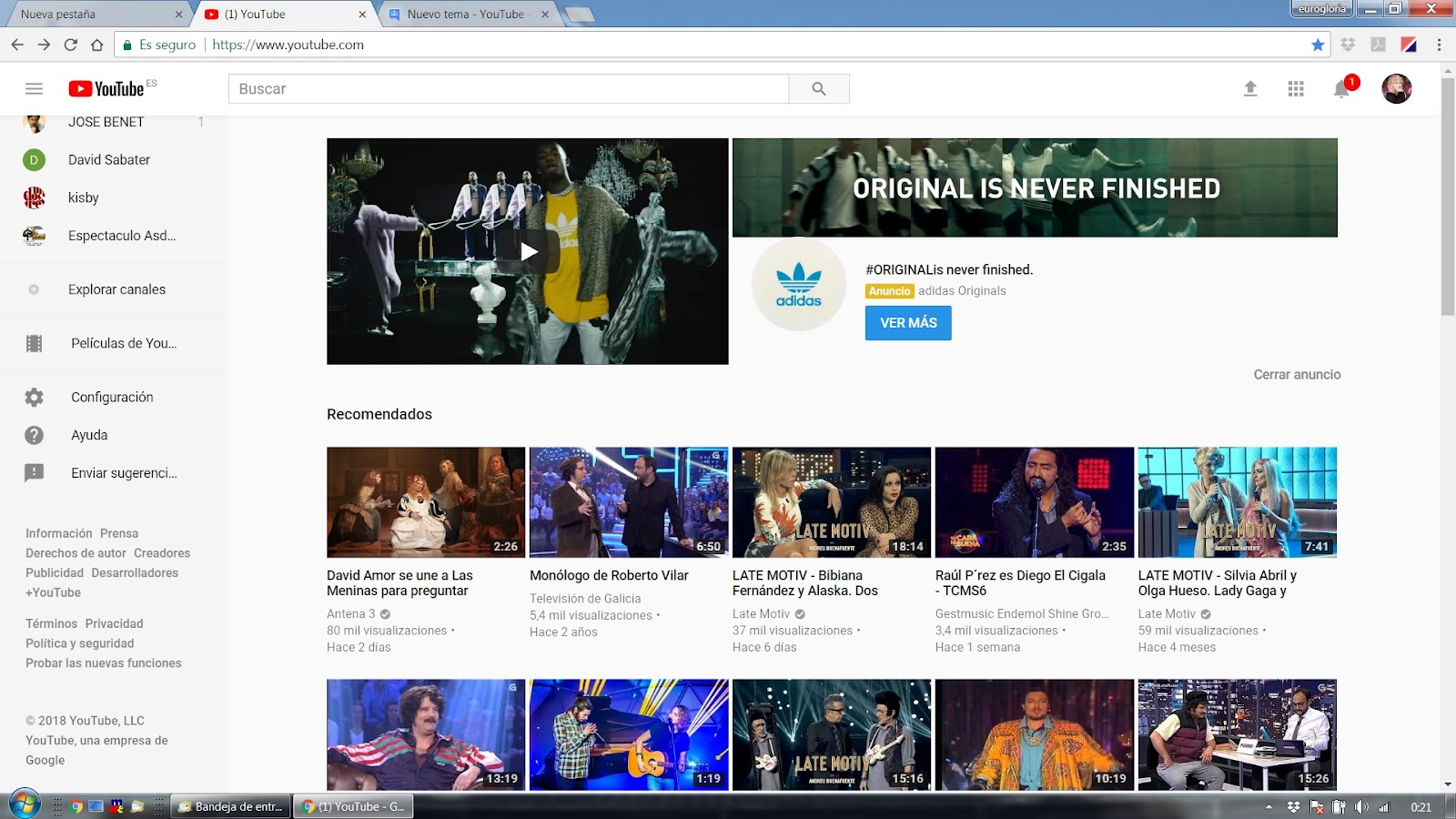
Task: Click the browser home icon
Action: pos(96,45)
